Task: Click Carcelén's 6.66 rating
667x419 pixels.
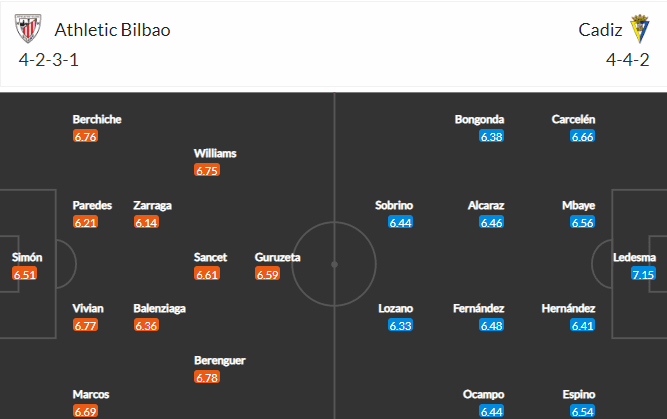Action: (x=582, y=137)
